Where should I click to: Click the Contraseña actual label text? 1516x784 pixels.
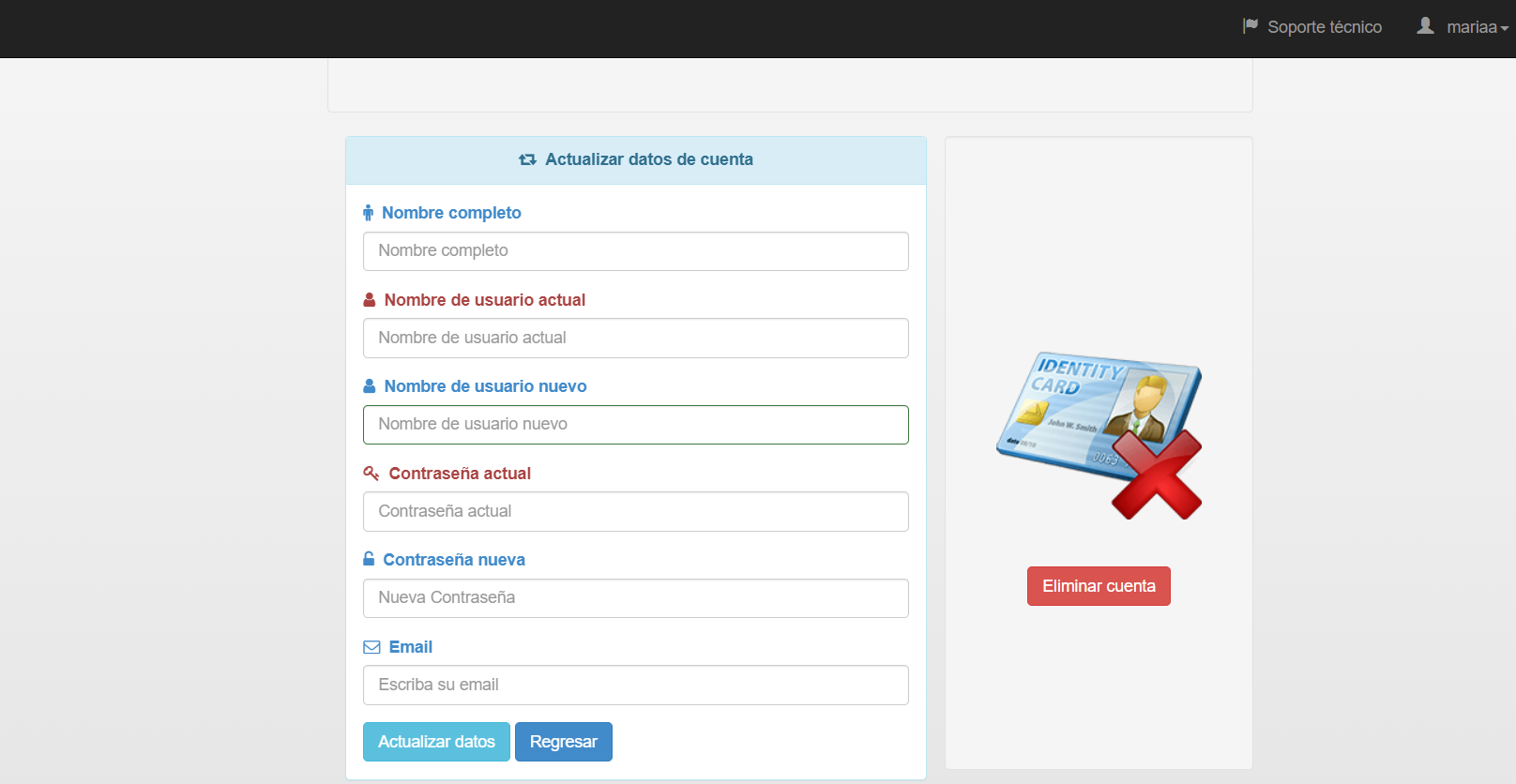point(460,474)
